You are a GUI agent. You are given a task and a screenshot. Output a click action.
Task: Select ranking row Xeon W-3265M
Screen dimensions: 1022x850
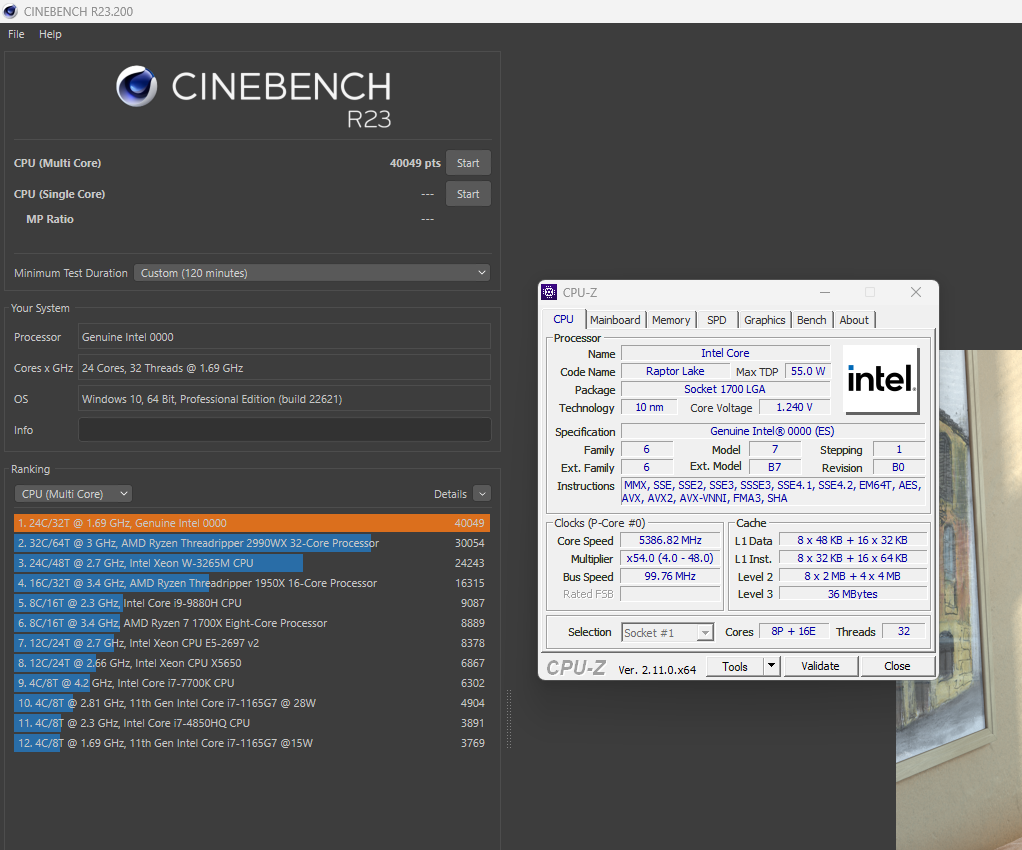coord(252,563)
